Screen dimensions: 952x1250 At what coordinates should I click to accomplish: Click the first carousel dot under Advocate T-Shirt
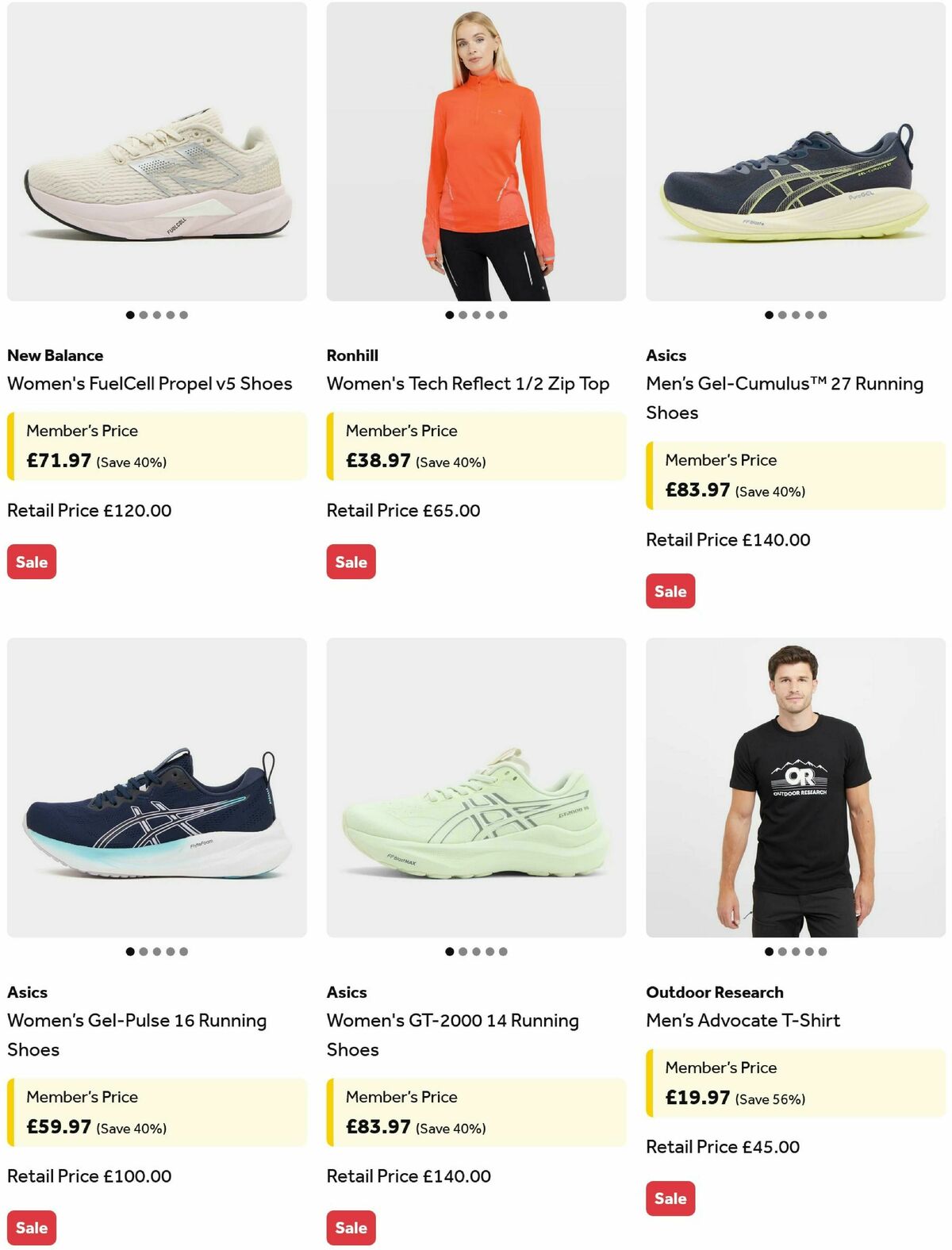pos(769,950)
